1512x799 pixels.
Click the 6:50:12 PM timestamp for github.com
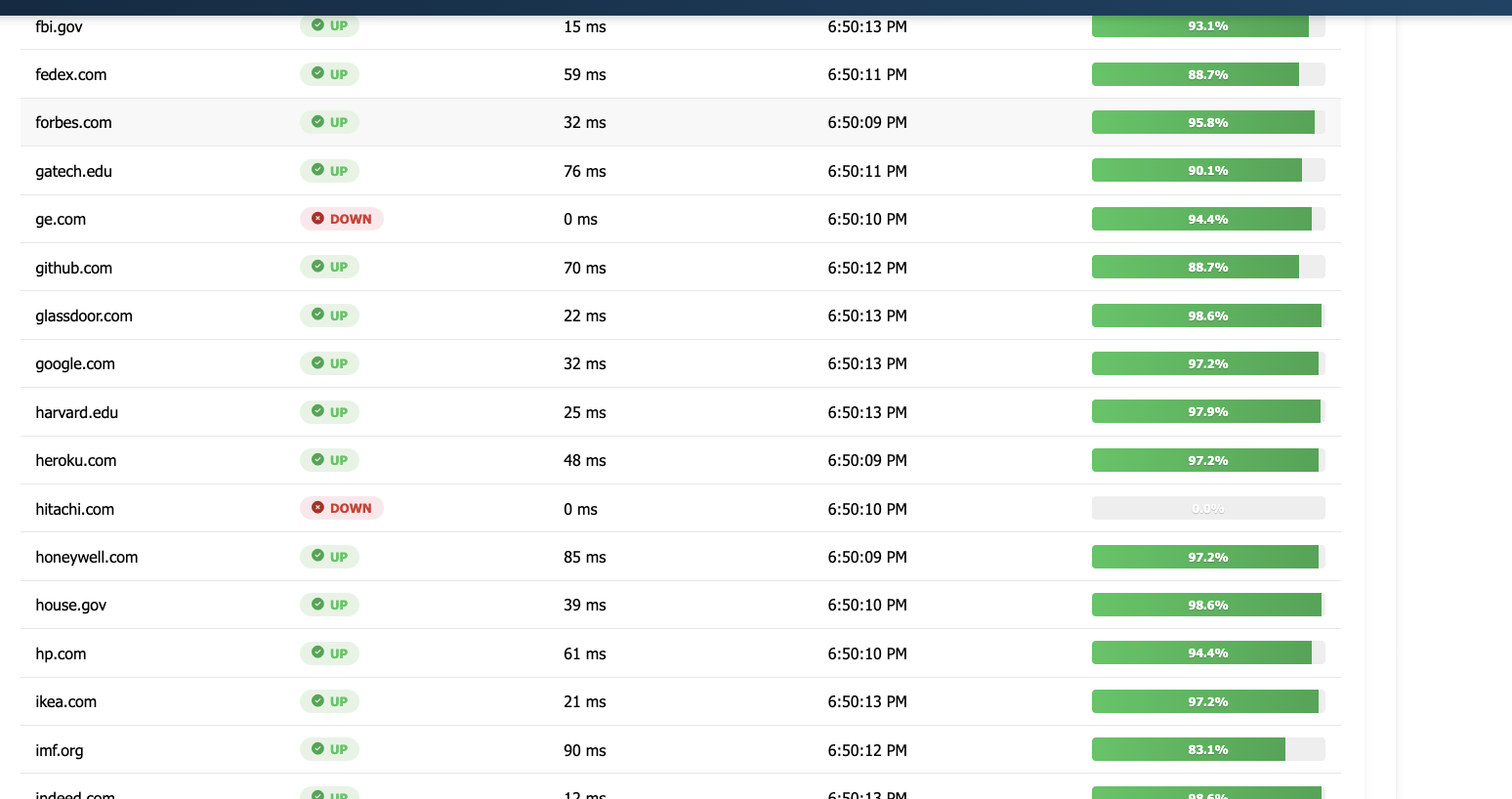pyautogui.click(x=867, y=268)
